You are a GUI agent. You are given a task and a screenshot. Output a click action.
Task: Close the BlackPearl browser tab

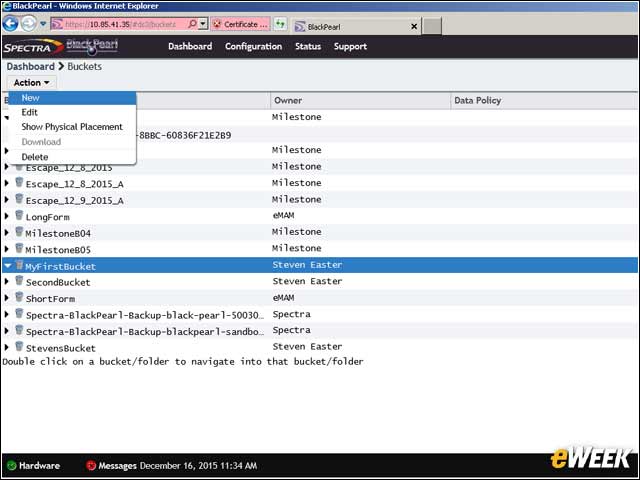pos(414,27)
